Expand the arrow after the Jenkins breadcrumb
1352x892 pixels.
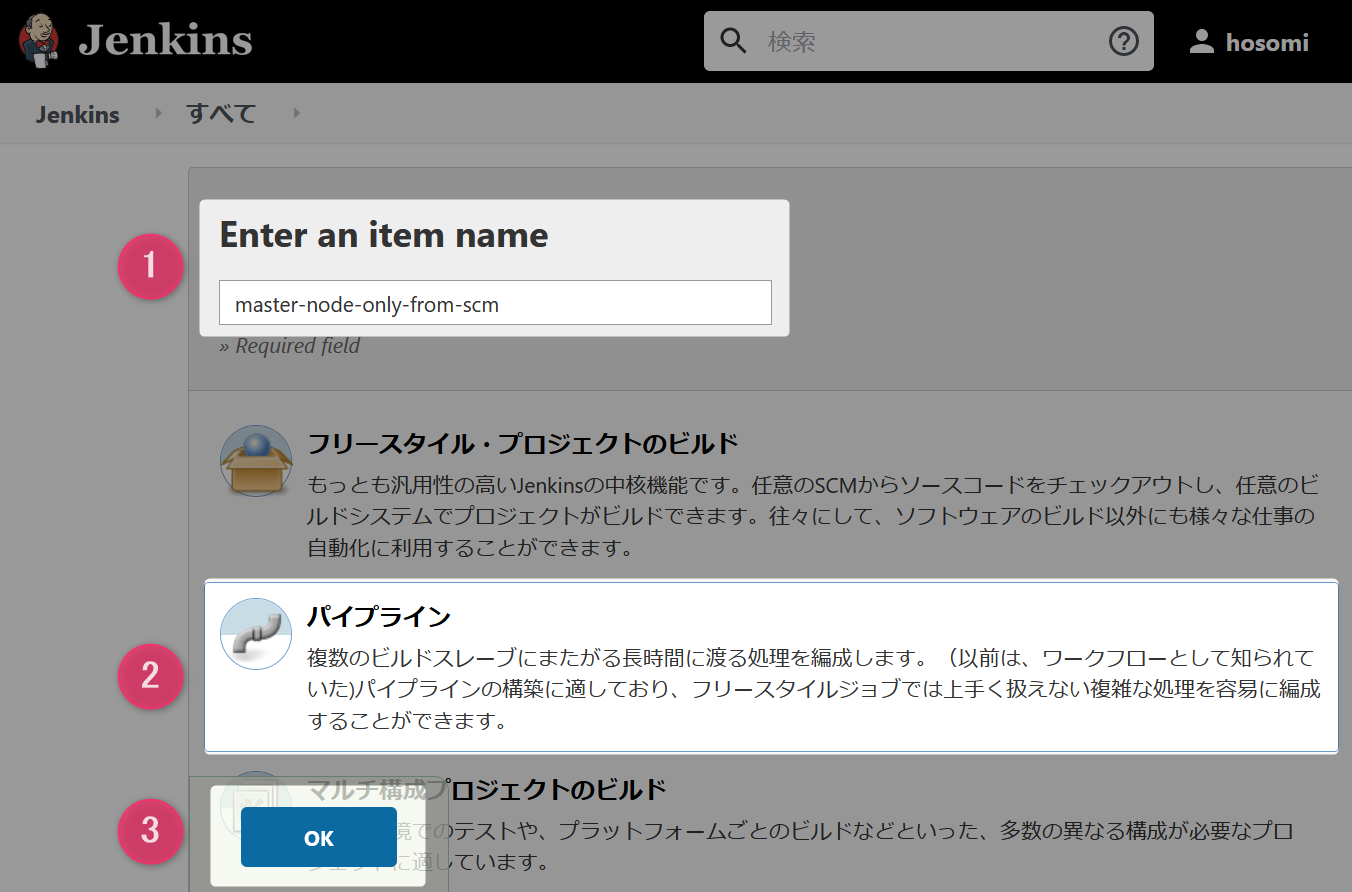[158, 113]
